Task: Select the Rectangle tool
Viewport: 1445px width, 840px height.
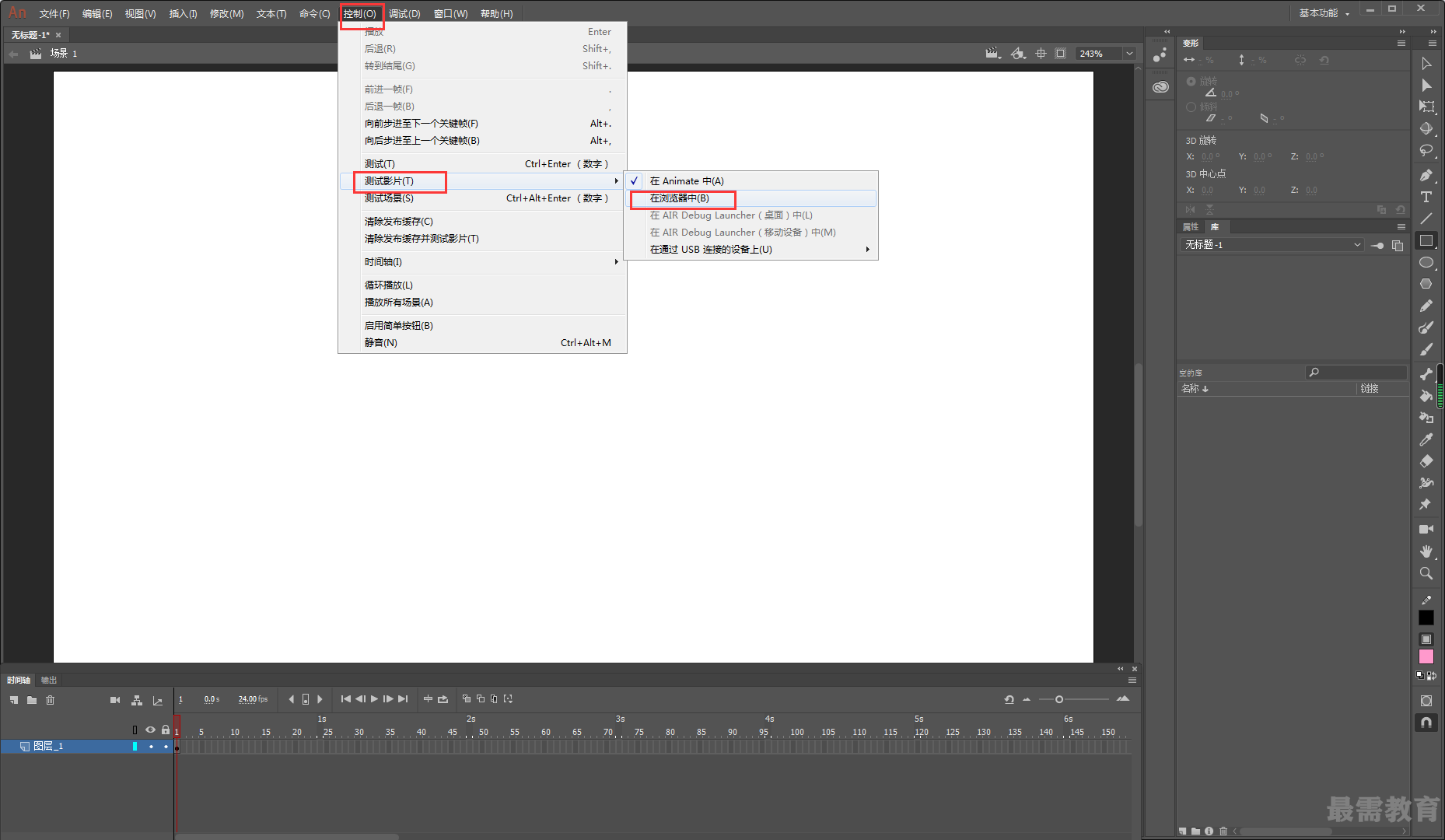Action: (x=1426, y=240)
